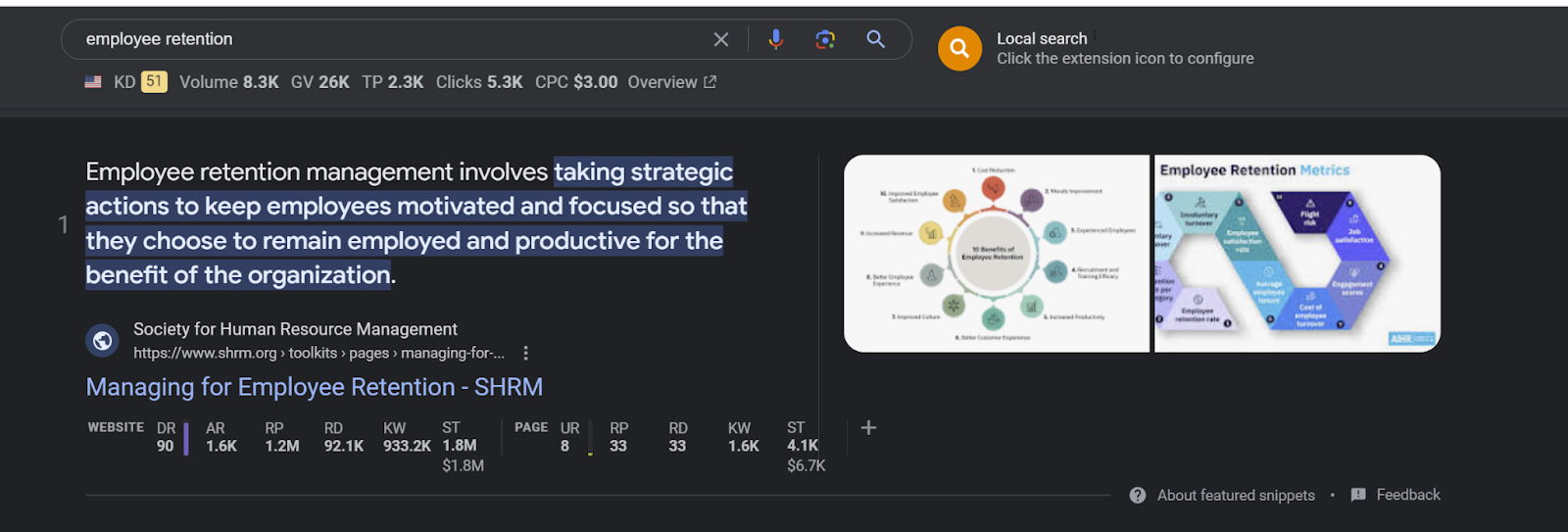Image resolution: width=1568 pixels, height=532 pixels.
Task: Click About featured snippets link
Action: pos(1236,496)
